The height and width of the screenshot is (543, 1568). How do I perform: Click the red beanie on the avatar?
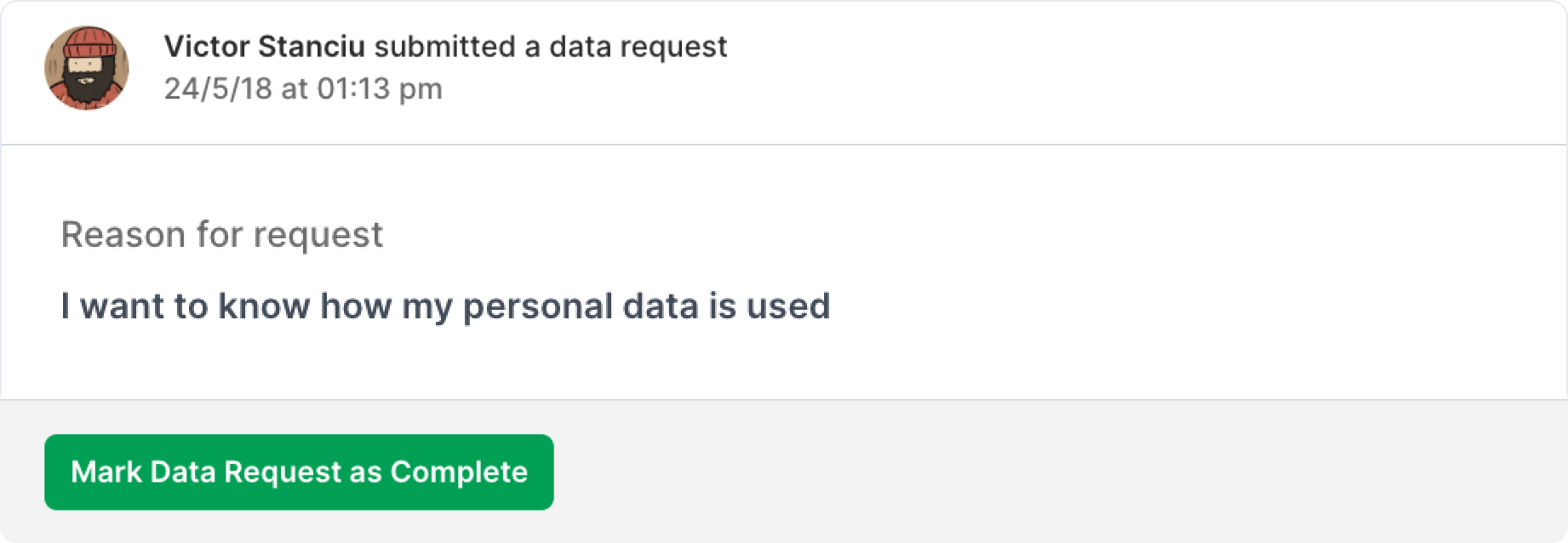[x=87, y=41]
